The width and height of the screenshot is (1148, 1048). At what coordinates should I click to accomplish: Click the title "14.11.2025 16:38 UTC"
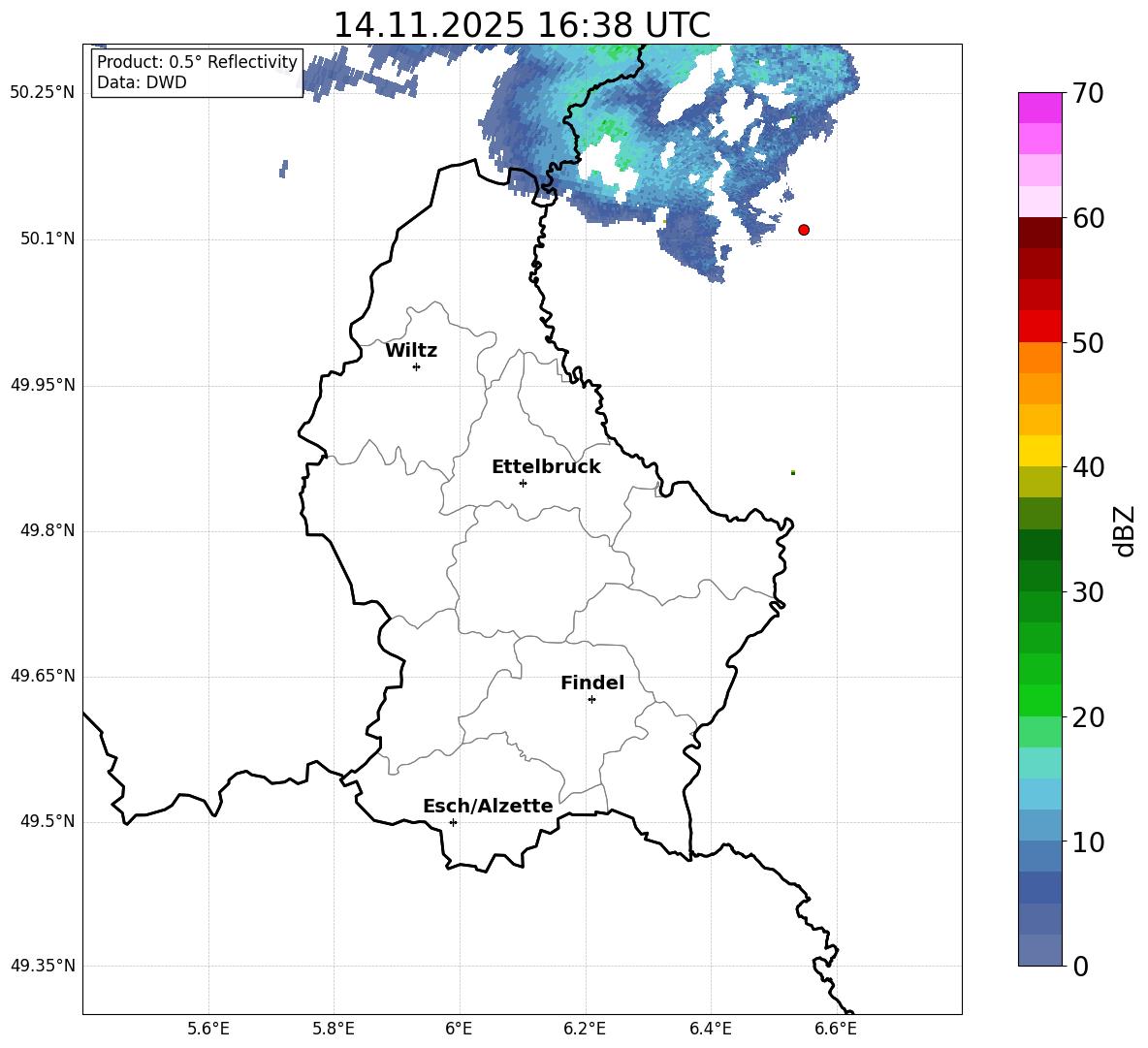point(522,25)
